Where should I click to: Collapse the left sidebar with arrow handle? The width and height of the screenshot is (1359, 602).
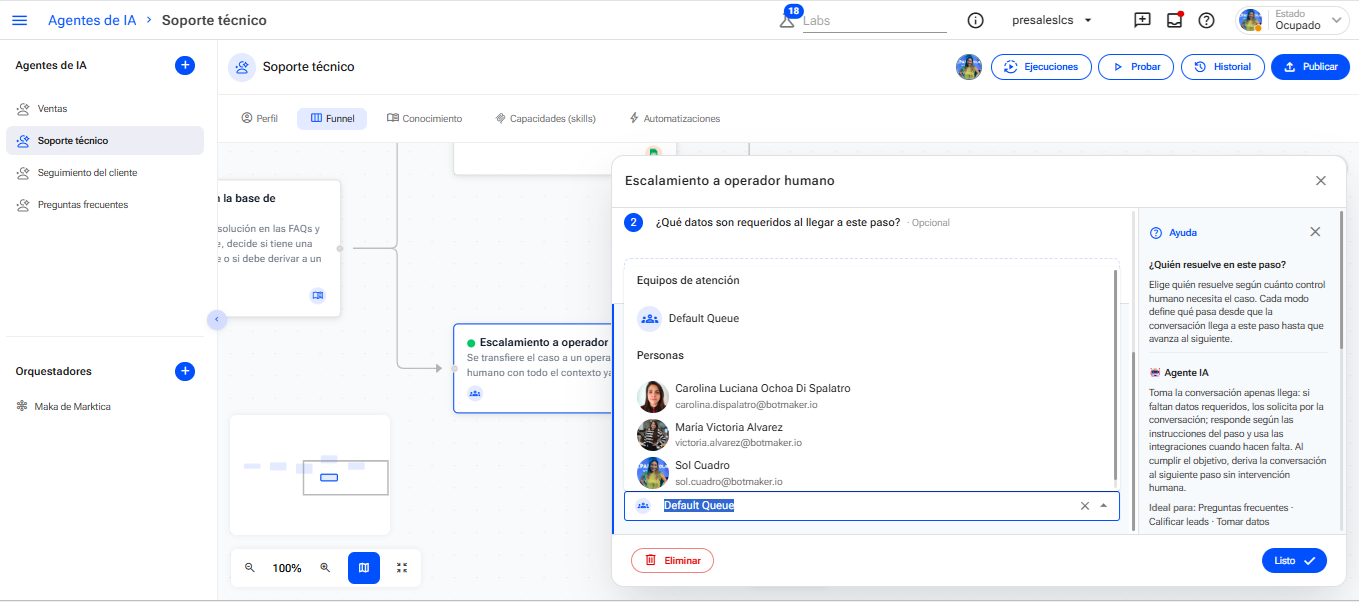point(217,319)
